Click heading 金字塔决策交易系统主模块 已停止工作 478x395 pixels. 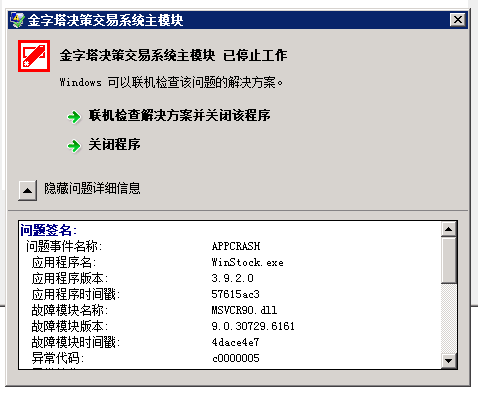pyautogui.click(x=173, y=56)
